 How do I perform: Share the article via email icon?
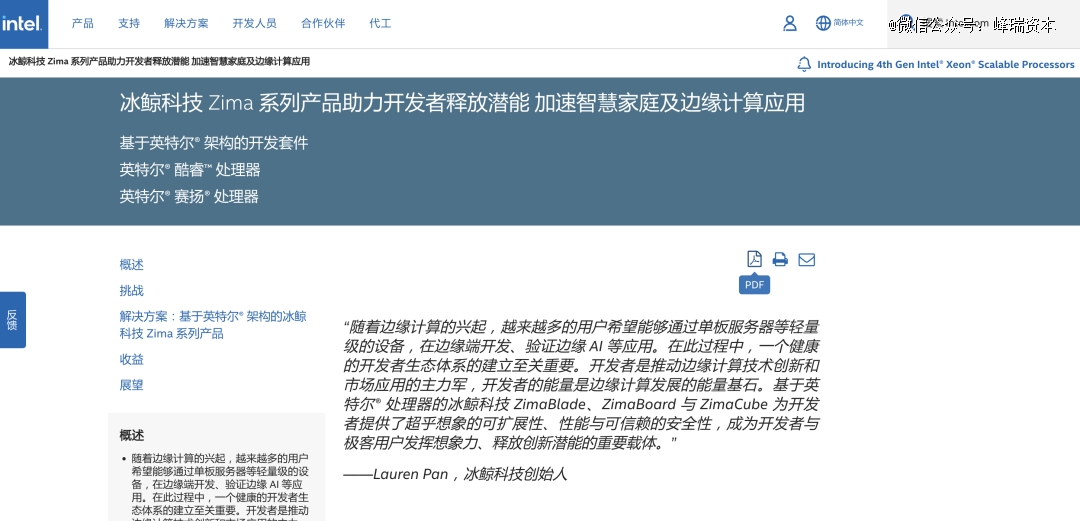(x=806, y=260)
